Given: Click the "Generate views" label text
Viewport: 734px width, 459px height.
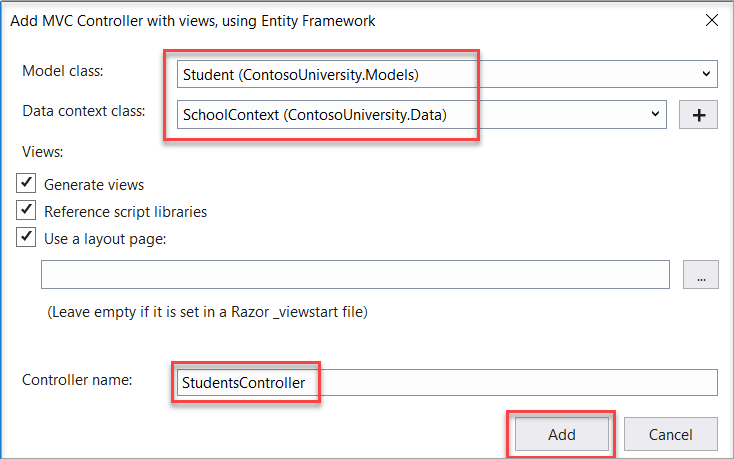Looking at the screenshot, I should click(x=94, y=185).
